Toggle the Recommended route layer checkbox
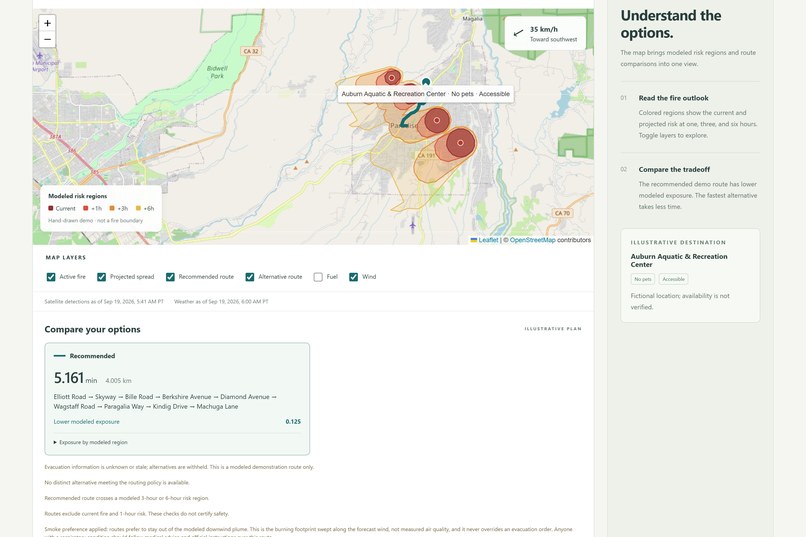The image size is (806, 537). 170,277
